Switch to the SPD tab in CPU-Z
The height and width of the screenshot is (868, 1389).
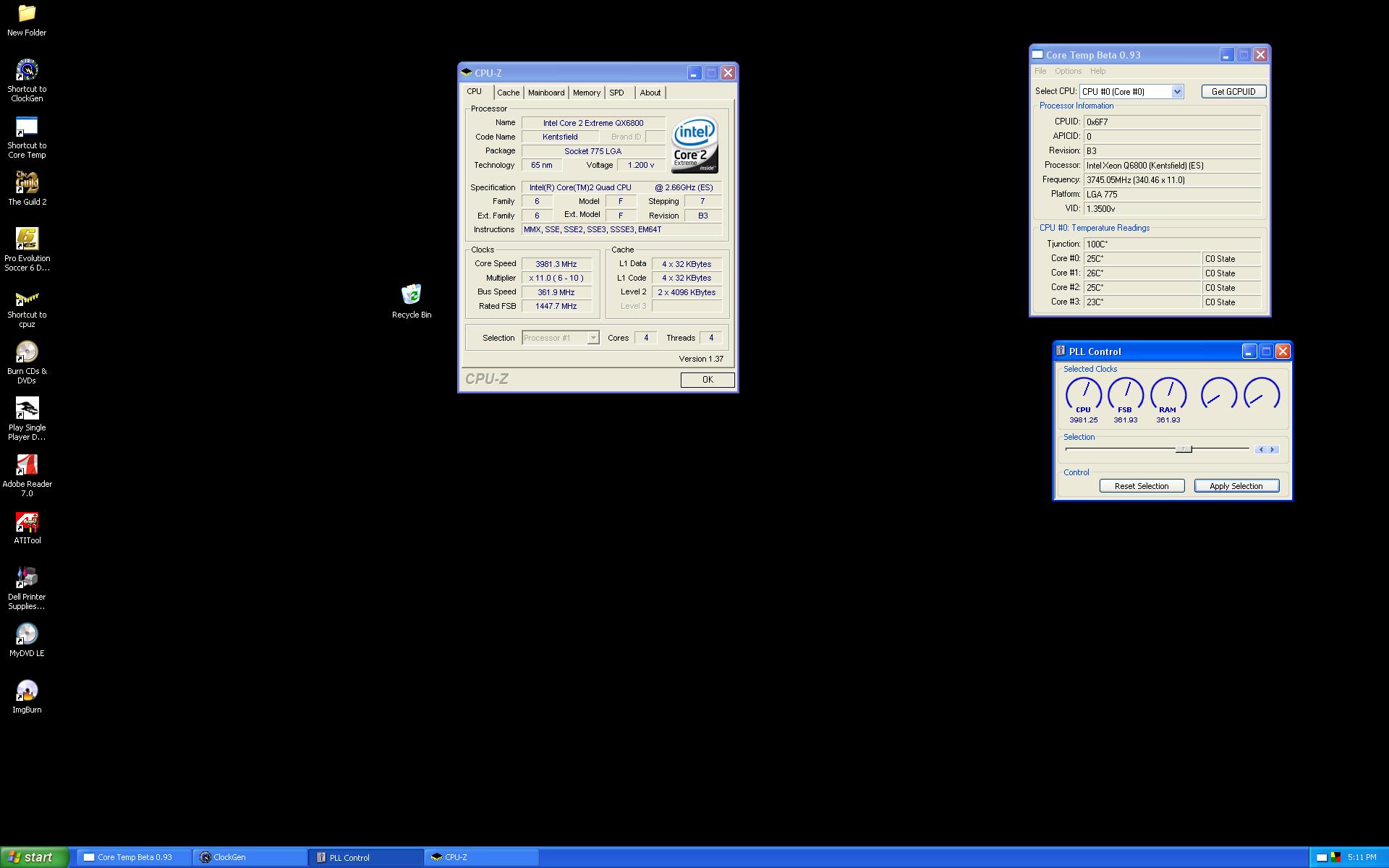pyautogui.click(x=616, y=93)
